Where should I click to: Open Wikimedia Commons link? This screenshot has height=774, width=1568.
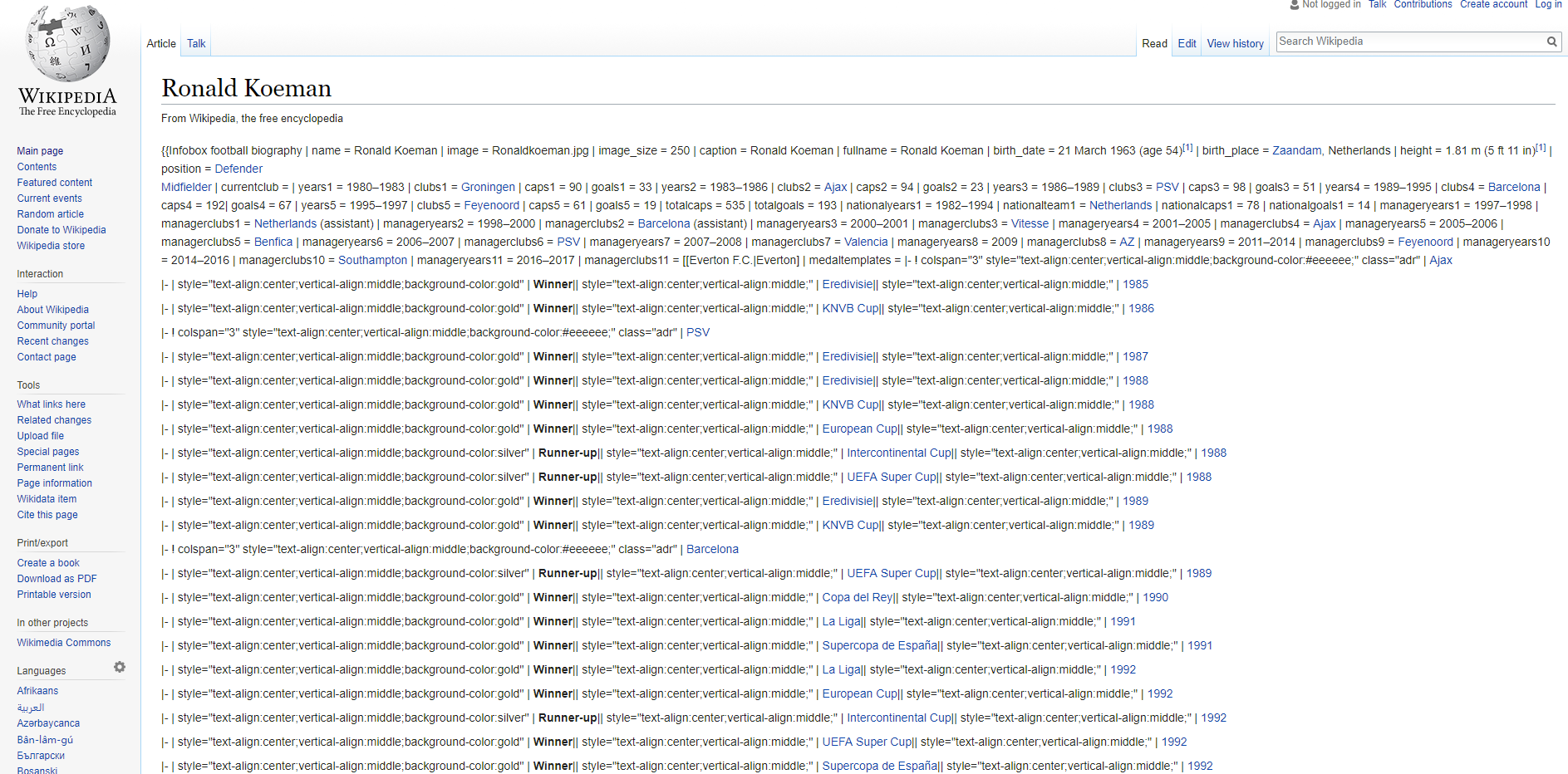tap(64, 643)
